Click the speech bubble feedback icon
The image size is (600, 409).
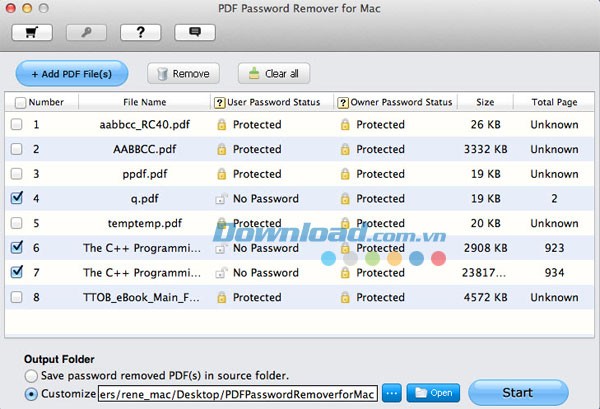[195, 33]
